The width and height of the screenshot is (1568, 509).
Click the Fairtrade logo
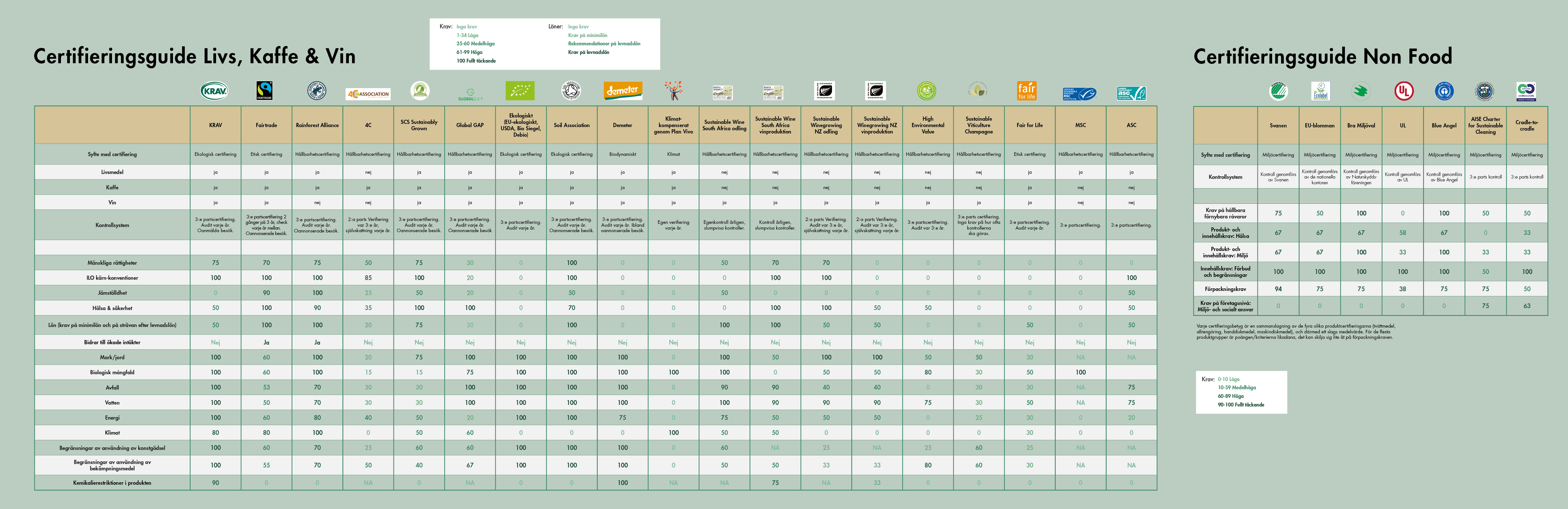tap(264, 91)
